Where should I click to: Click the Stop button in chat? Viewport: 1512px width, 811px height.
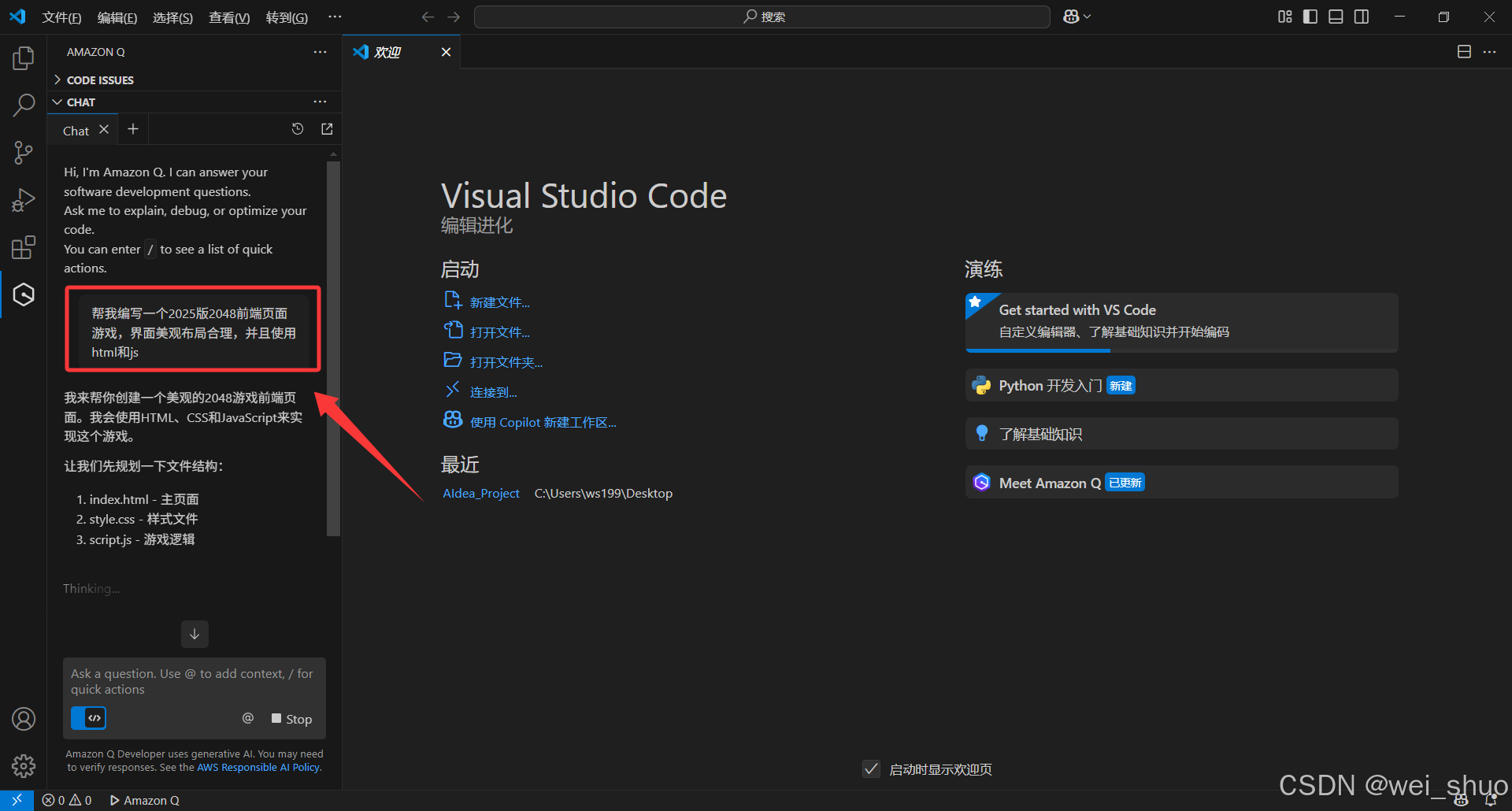click(291, 719)
